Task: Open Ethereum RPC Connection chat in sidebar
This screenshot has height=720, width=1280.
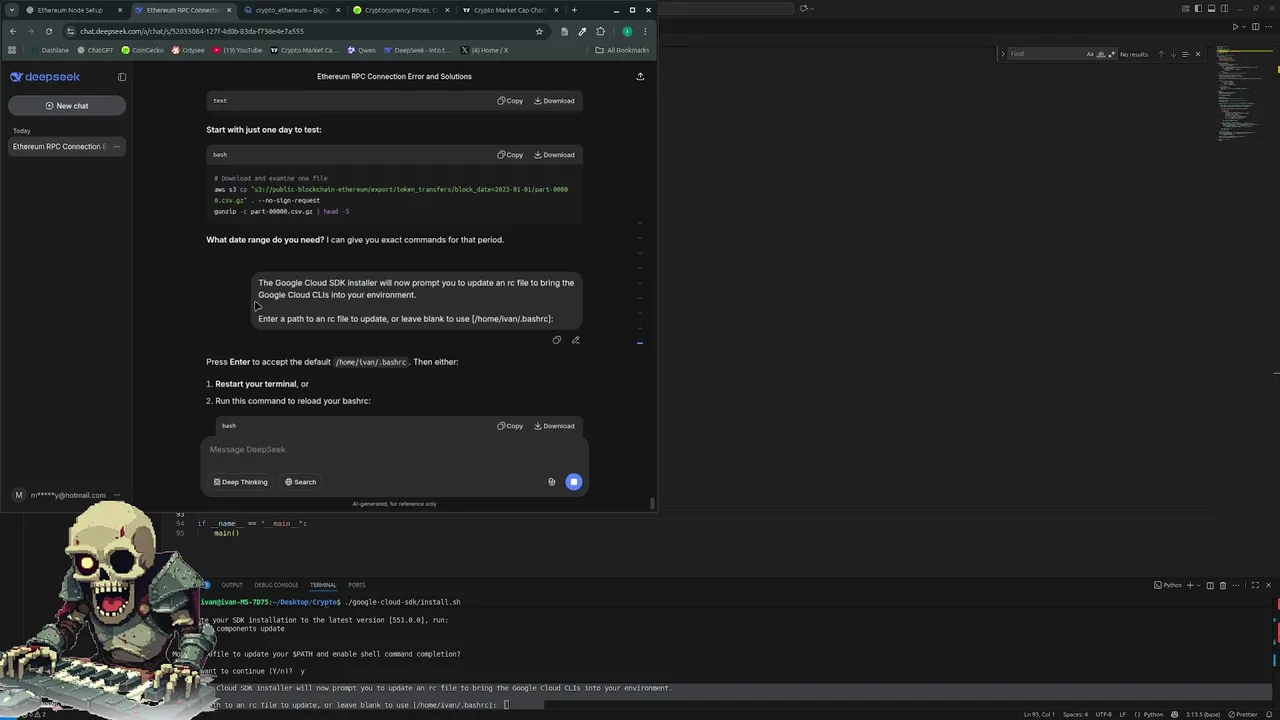Action: 58,147
